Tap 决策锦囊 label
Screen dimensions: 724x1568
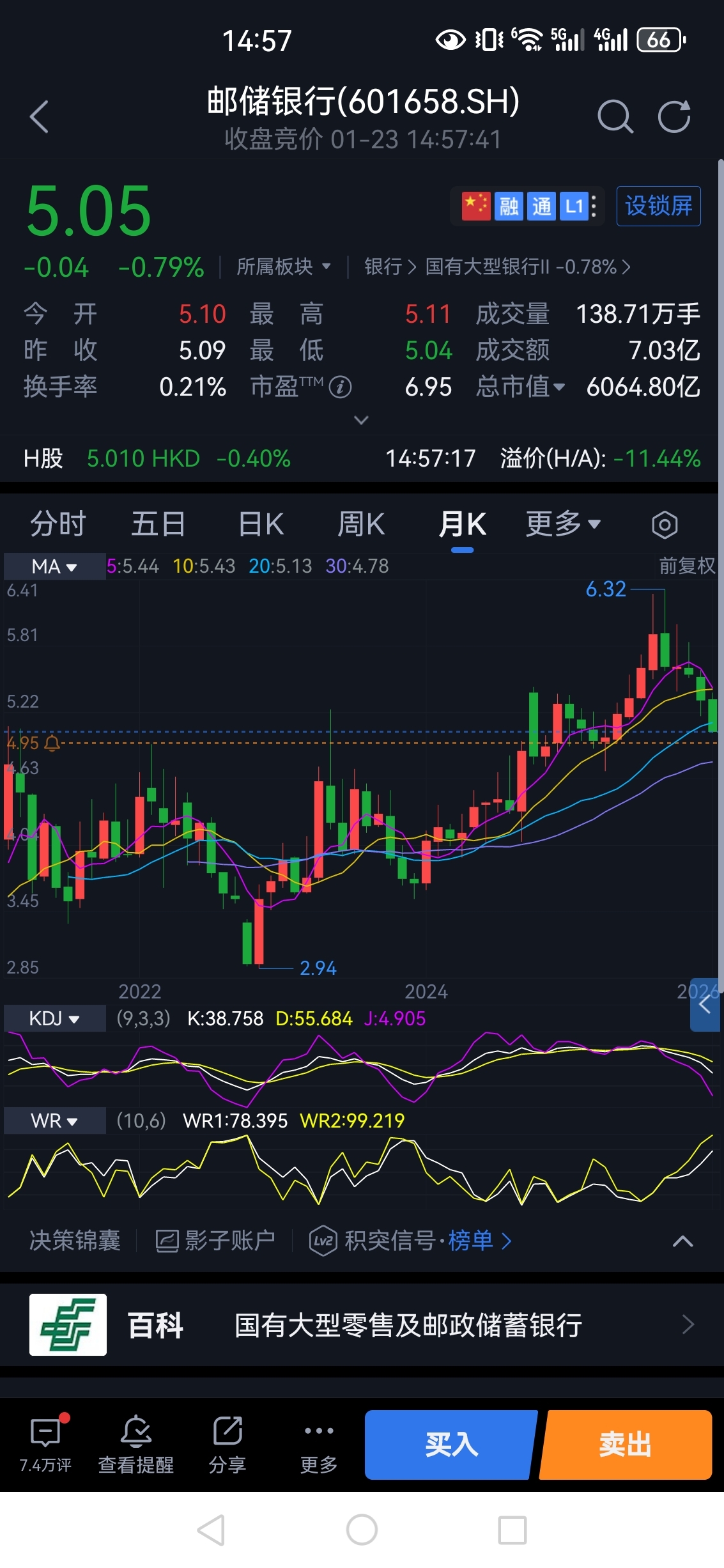coord(75,1241)
